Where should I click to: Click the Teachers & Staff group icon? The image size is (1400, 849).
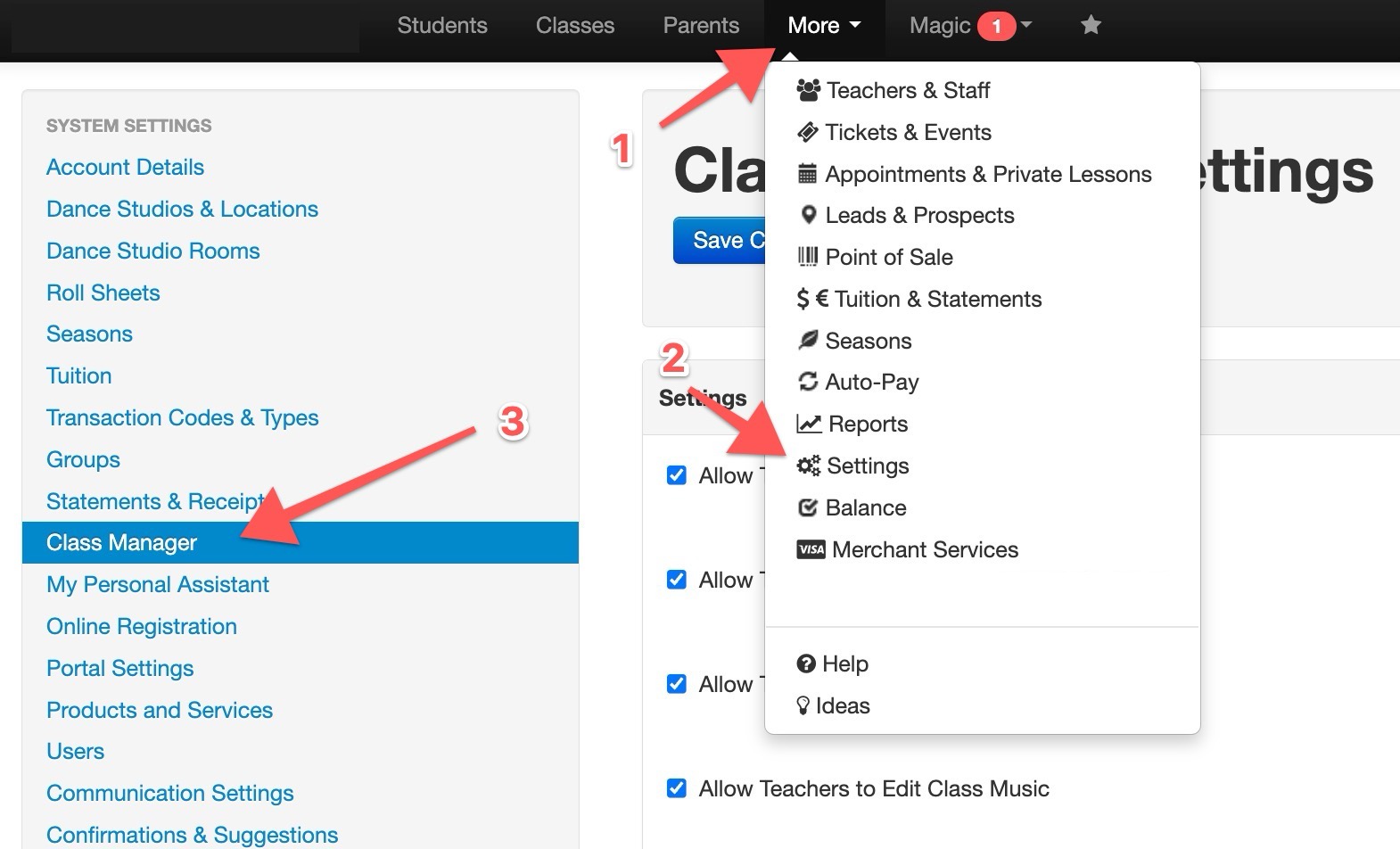pyautogui.click(x=808, y=90)
